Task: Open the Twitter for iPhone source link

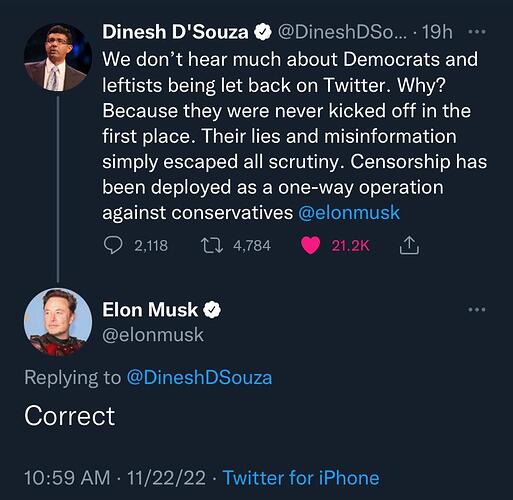Action: pos(301,478)
